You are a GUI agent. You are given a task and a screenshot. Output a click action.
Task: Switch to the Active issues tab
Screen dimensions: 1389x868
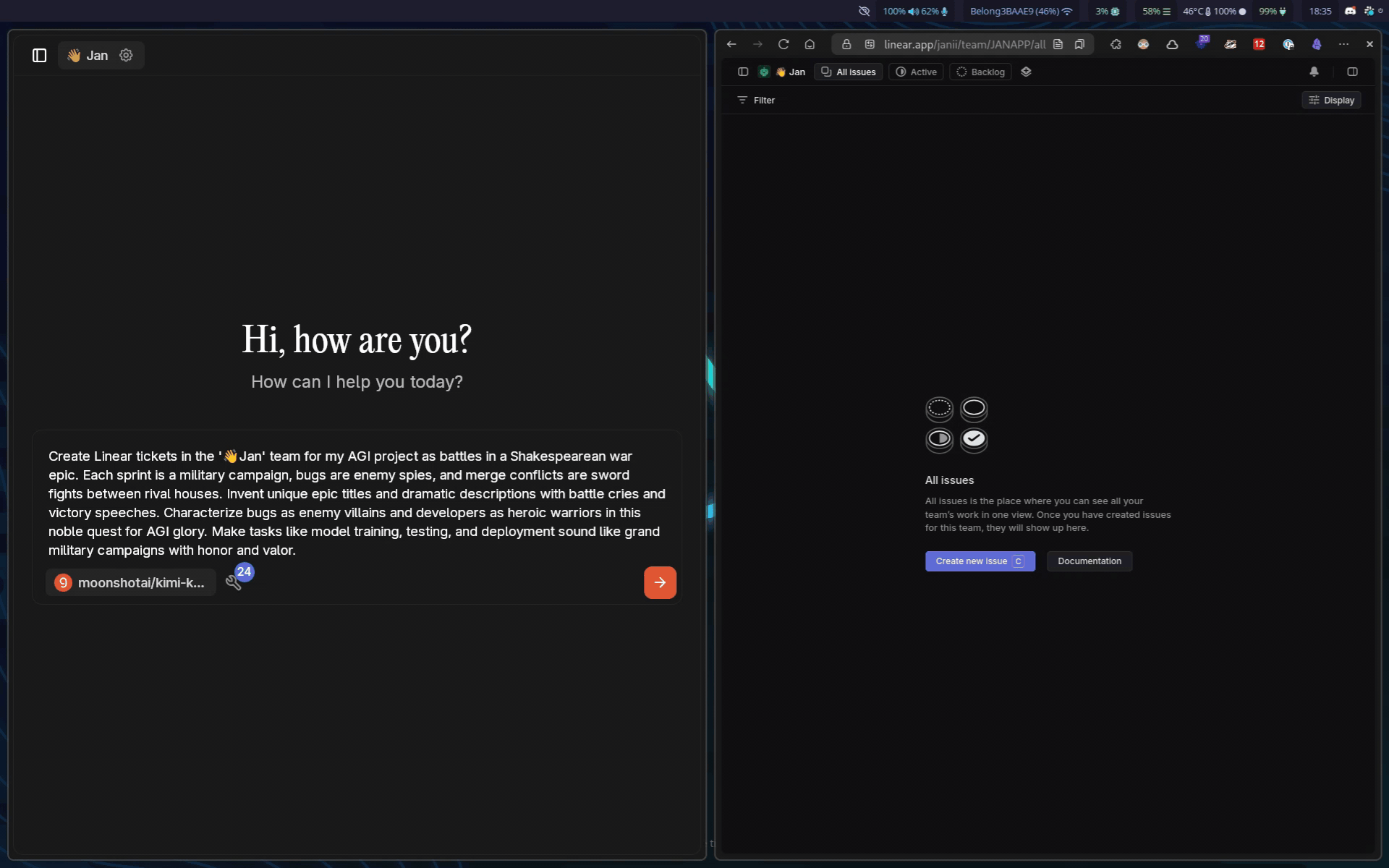point(916,72)
